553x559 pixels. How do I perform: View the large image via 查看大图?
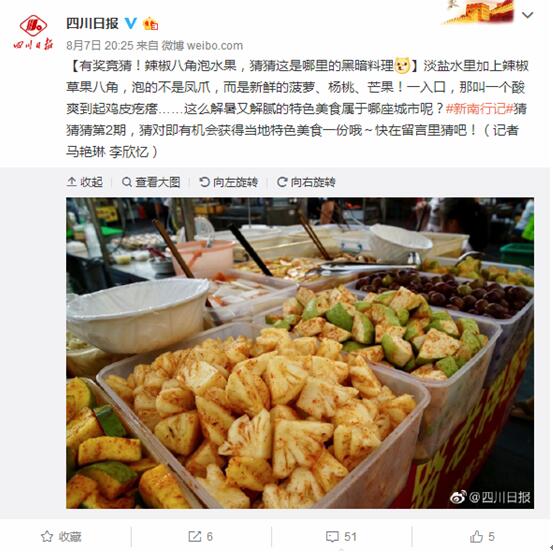(151, 182)
